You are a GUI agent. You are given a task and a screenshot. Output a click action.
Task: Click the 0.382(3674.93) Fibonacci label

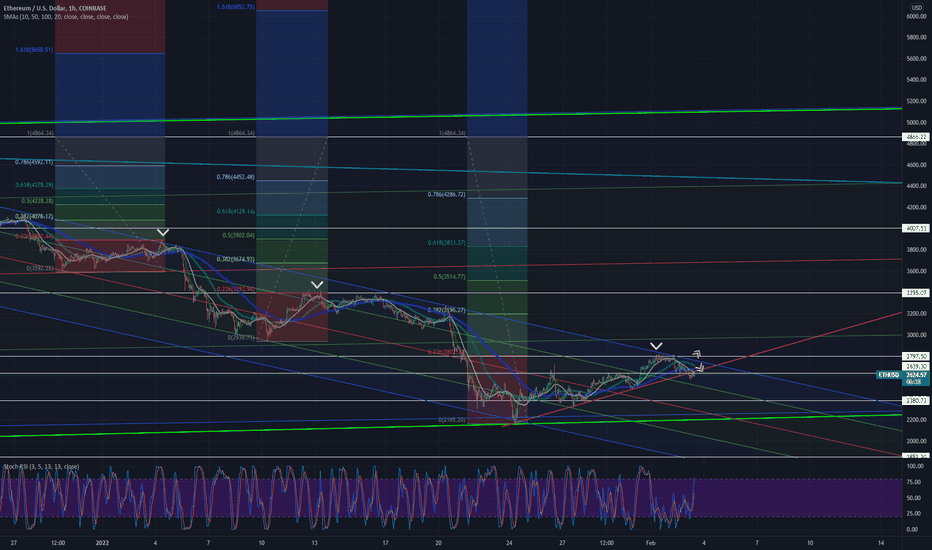point(235,259)
